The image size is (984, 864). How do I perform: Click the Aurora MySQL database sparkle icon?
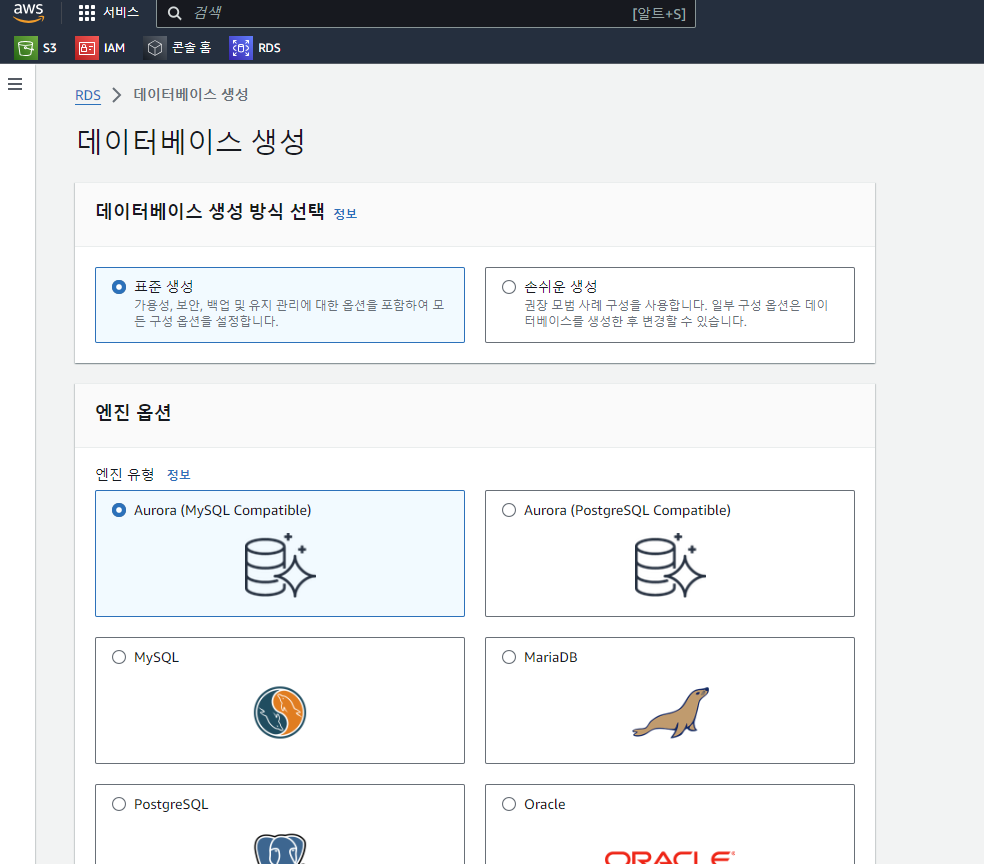click(x=280, y=566)
